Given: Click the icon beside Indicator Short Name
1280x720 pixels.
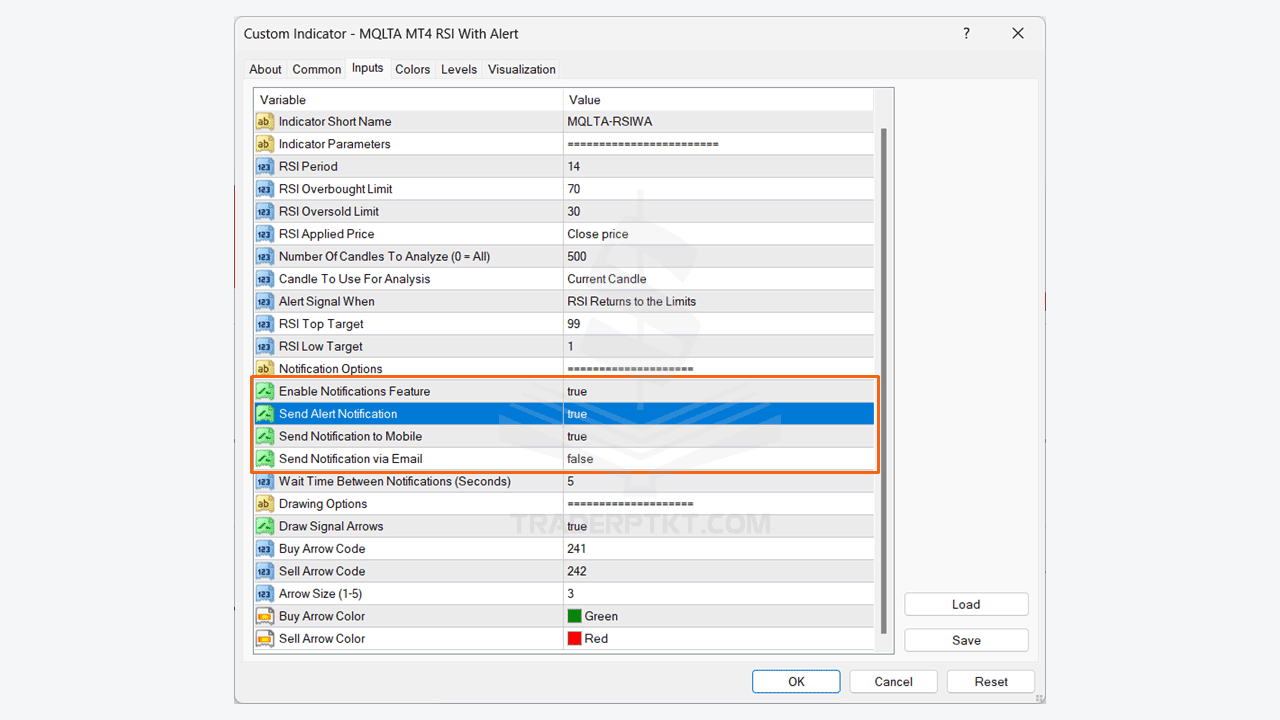Looking at the screenshot, I should click(265, 121).
